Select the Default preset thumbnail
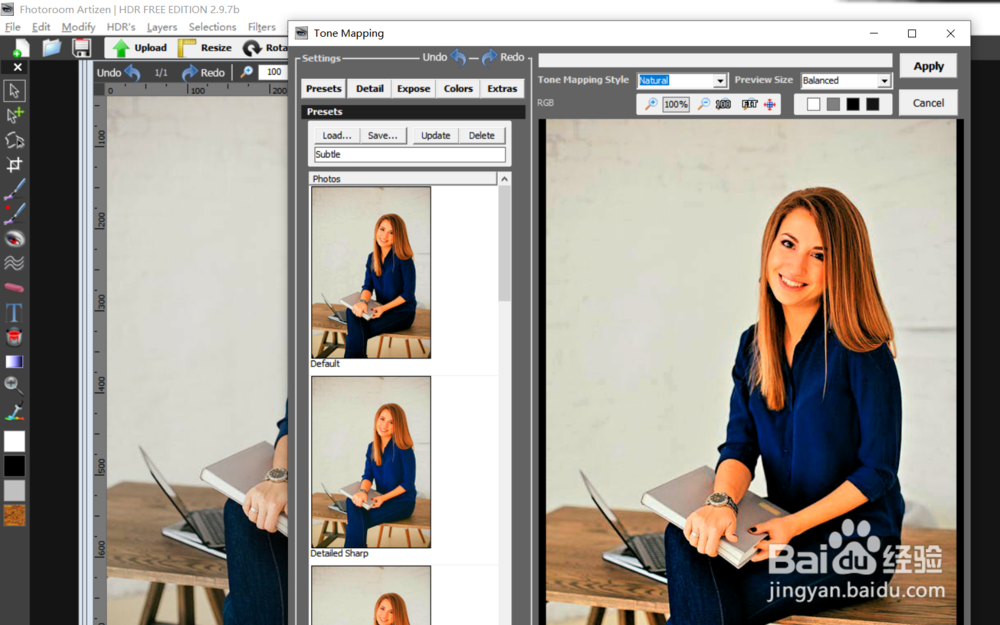The image size is (1000, 625). [x=371, y=272]
